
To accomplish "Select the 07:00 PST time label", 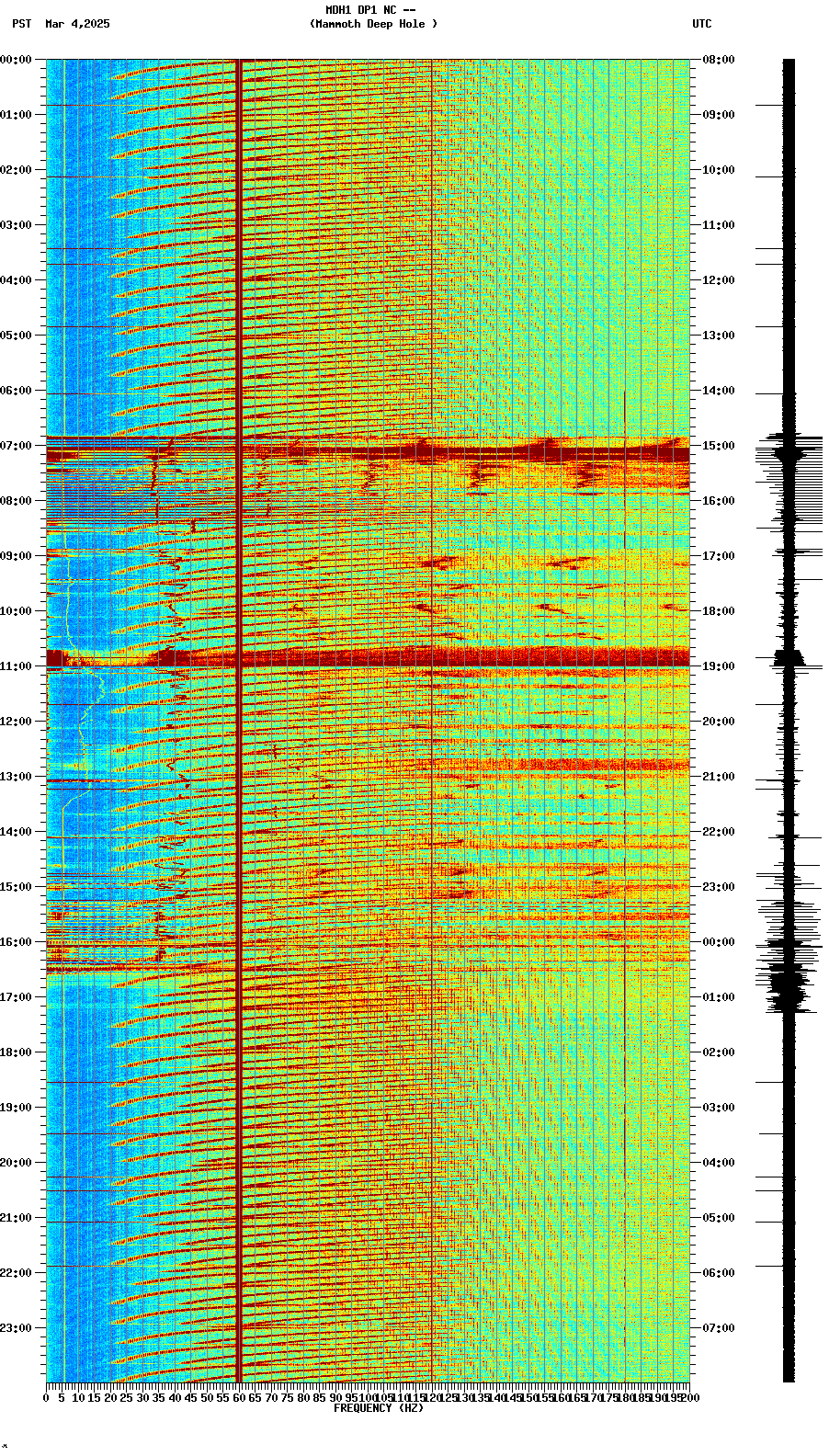I will coord(16,446).
